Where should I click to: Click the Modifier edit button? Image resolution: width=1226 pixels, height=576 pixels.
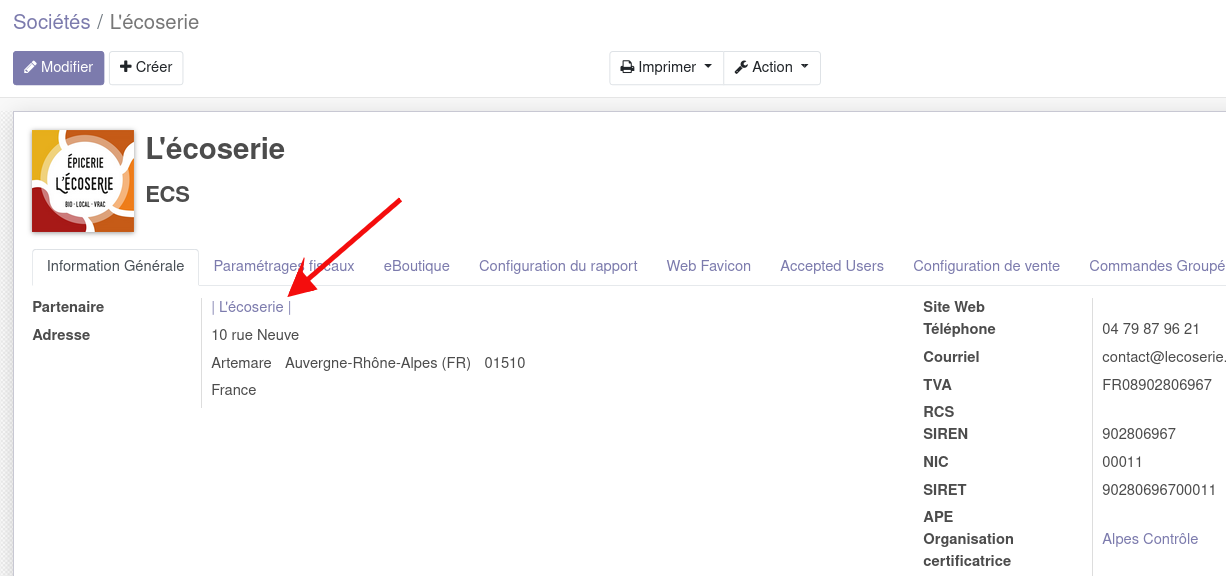[x=58, y=67]
